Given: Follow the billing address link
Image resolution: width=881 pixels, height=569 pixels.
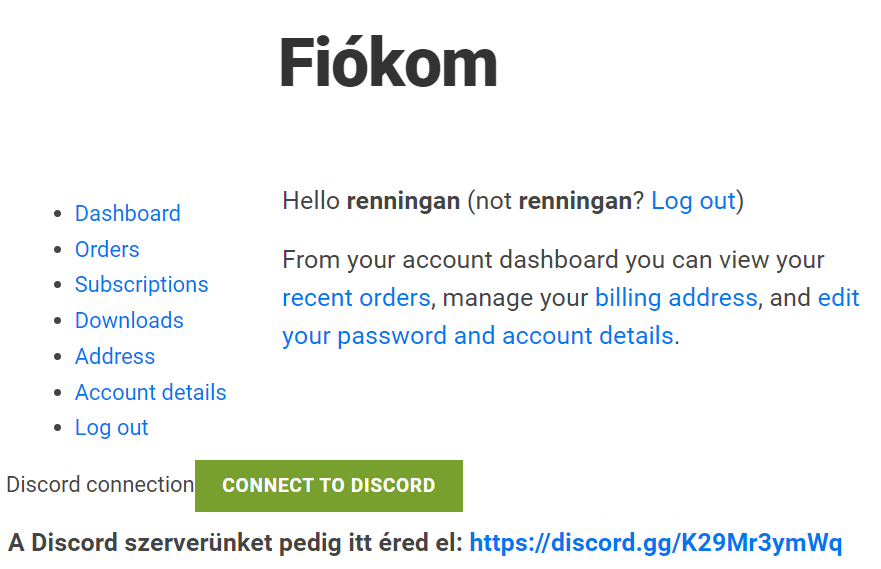Looking at the screenshot, I should (675, 297).
